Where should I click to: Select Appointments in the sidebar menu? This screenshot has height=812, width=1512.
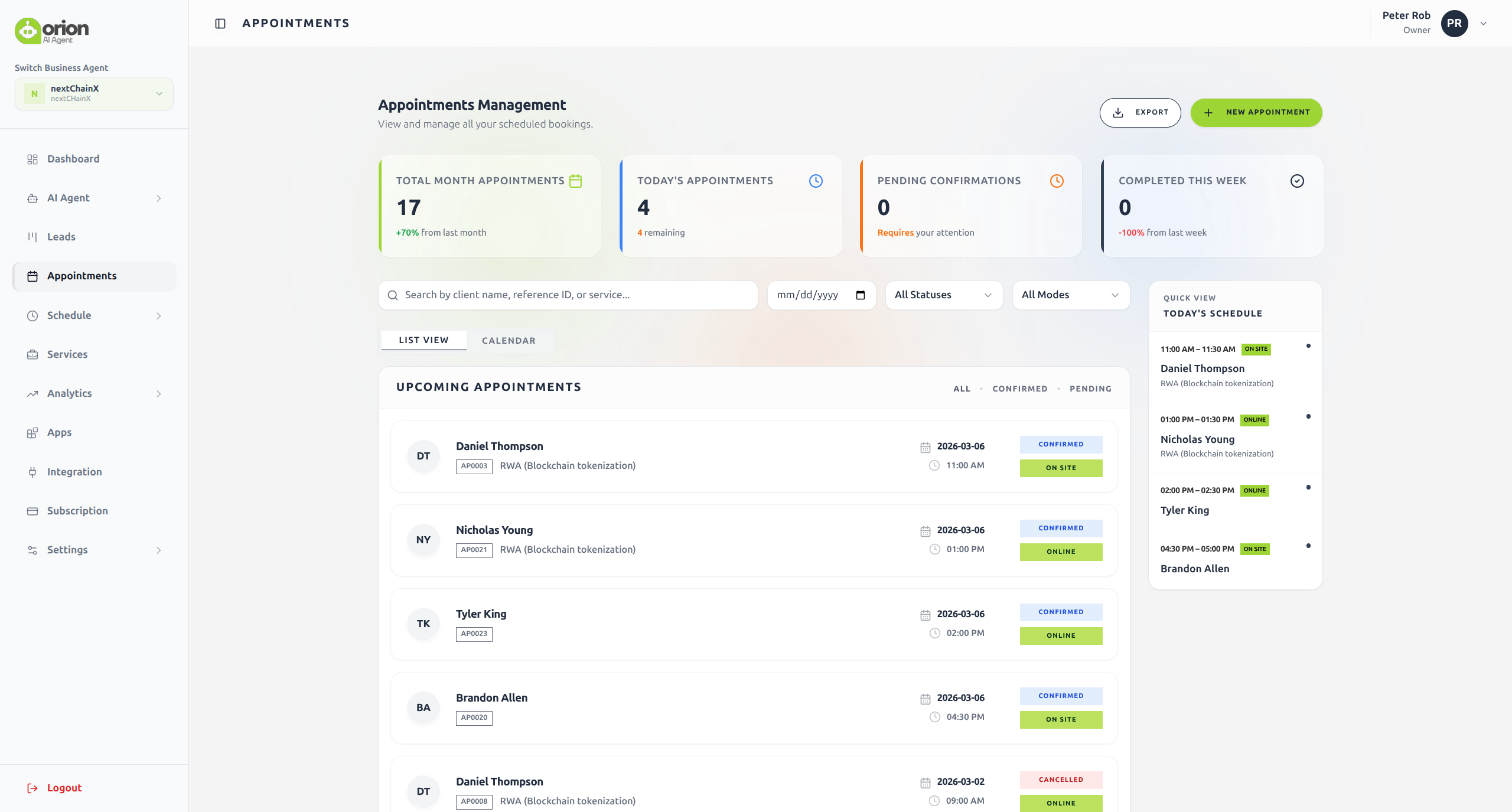pyautogui.click(x=81, y=276)
